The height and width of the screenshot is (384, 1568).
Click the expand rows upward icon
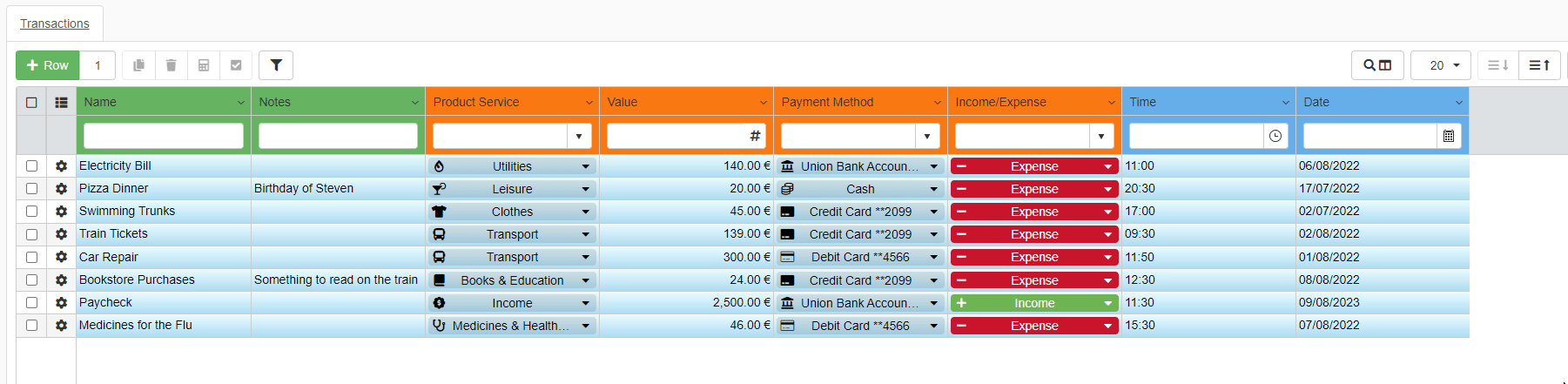tap(1539, 65)
